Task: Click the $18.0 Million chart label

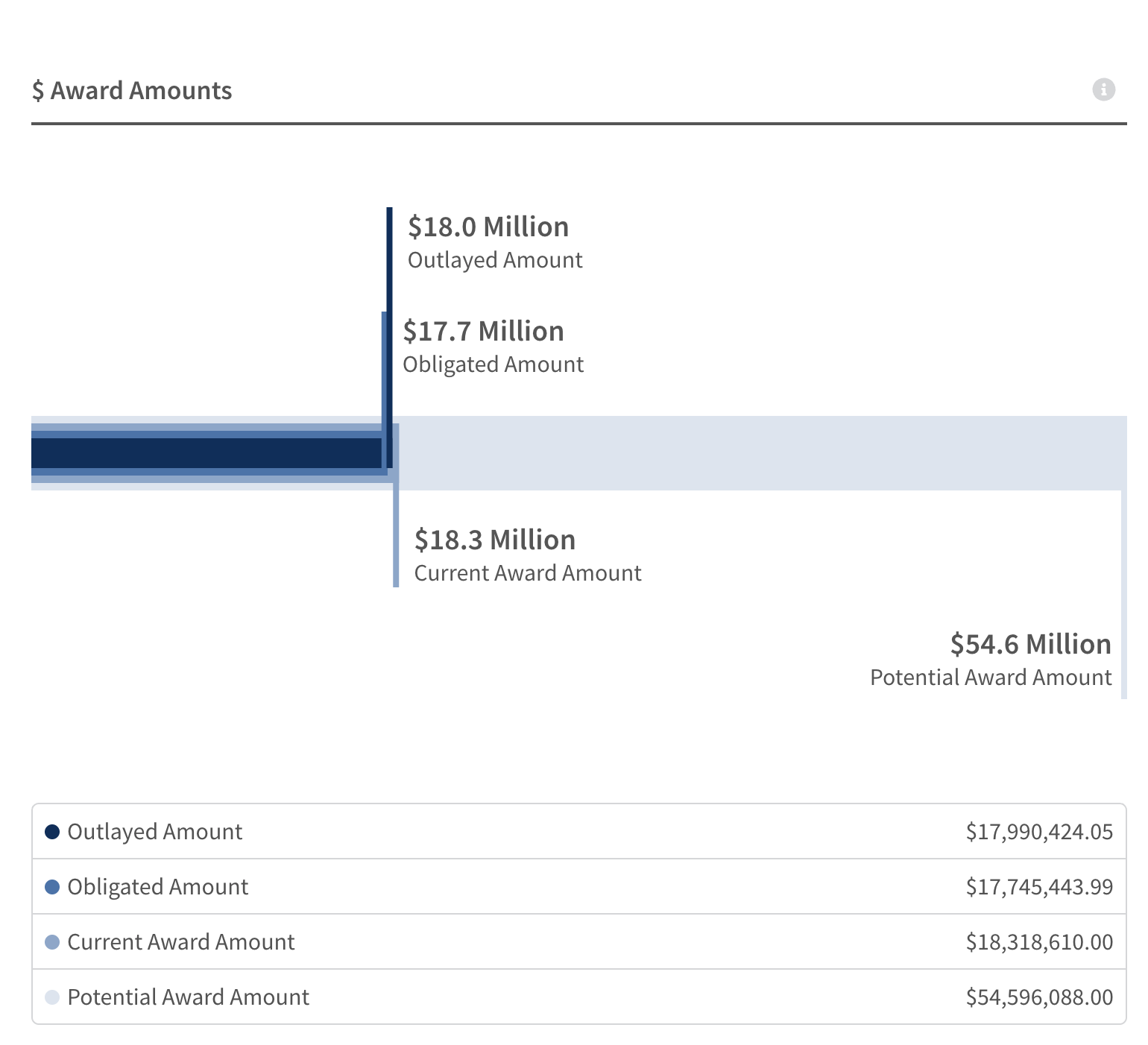Action: pos(488,227)
